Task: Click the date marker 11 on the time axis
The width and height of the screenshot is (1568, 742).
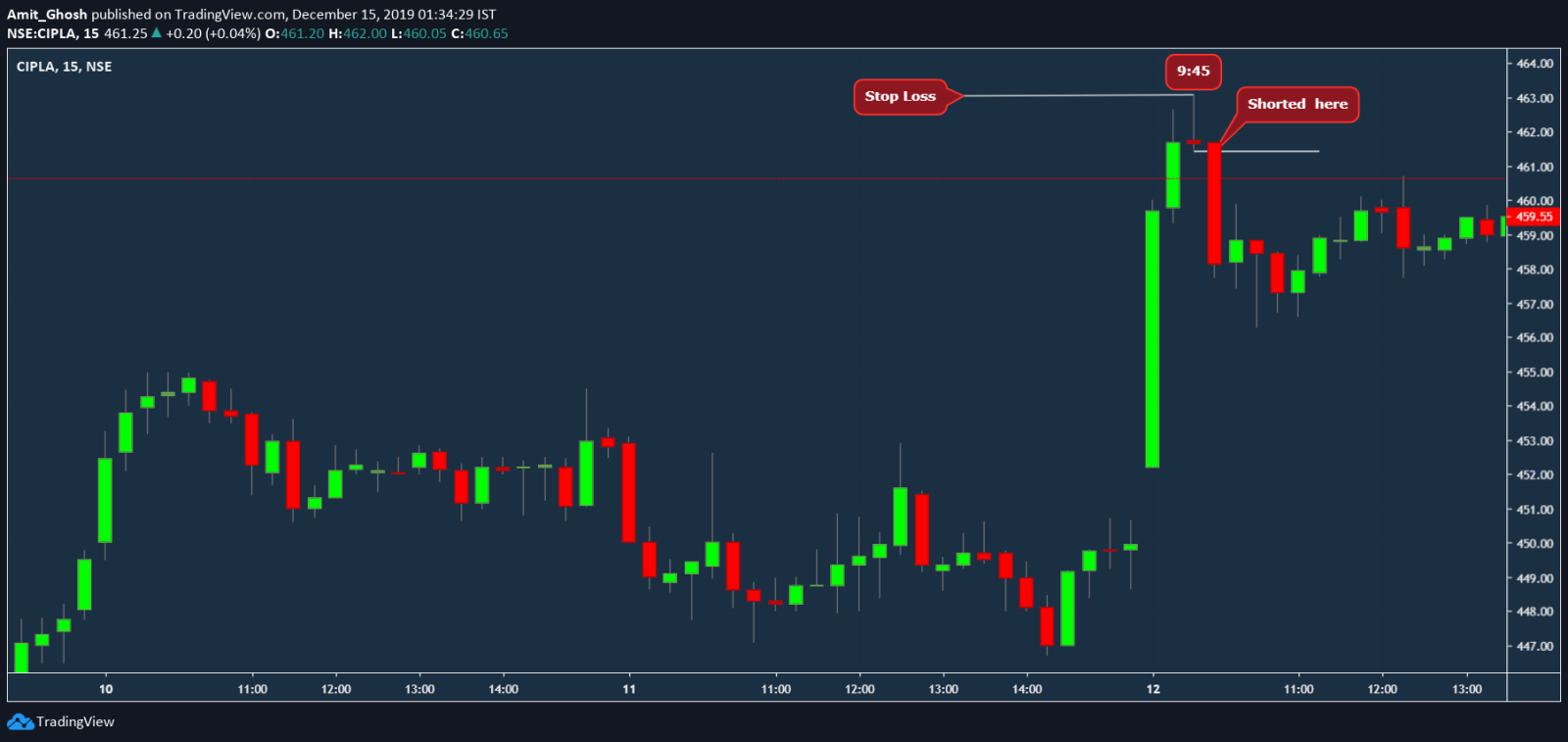Action: pos(629,689)
